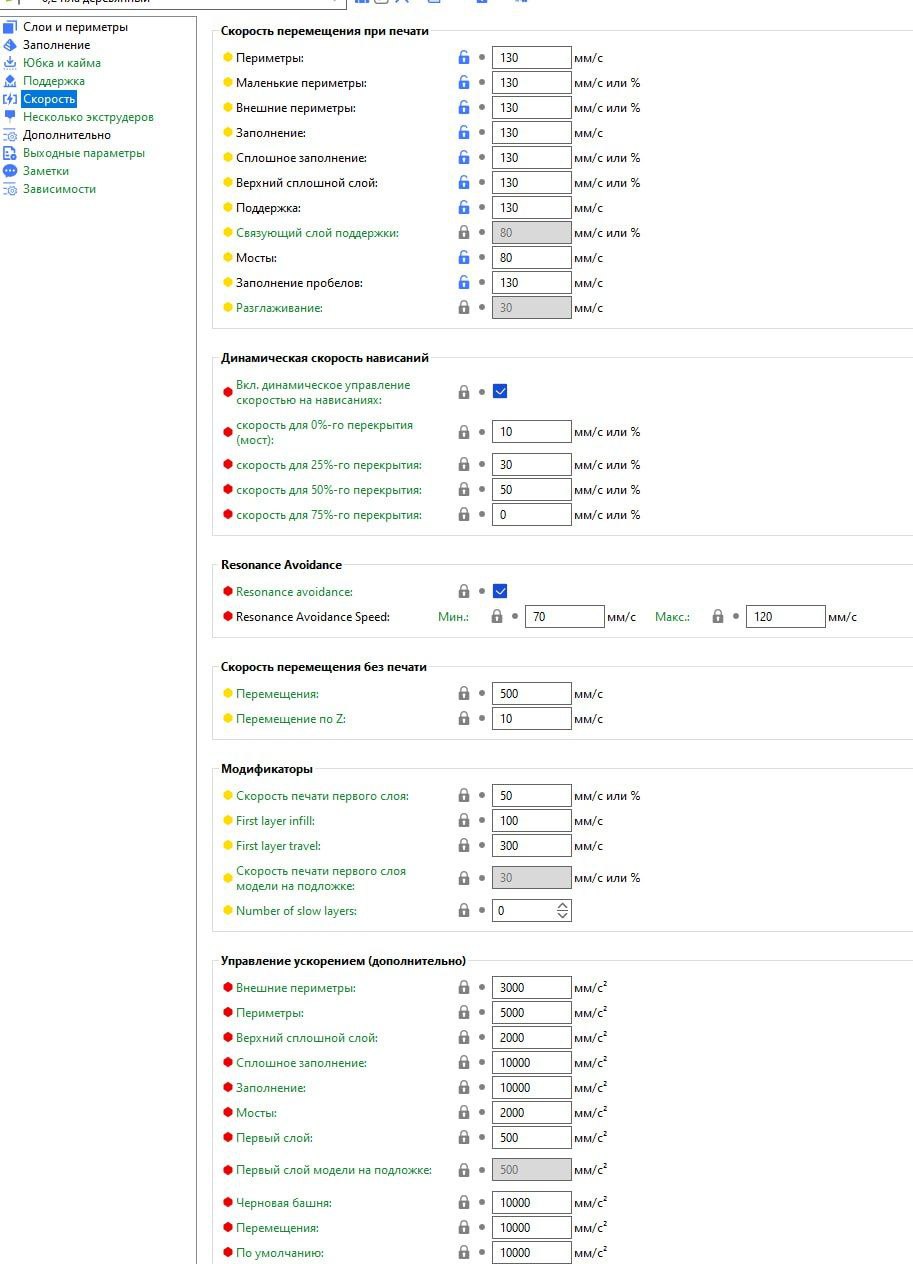Uncheck the Resonance avoidance checkbox
This screenshot has height=1264, width=913.
[x=500, y=591]
